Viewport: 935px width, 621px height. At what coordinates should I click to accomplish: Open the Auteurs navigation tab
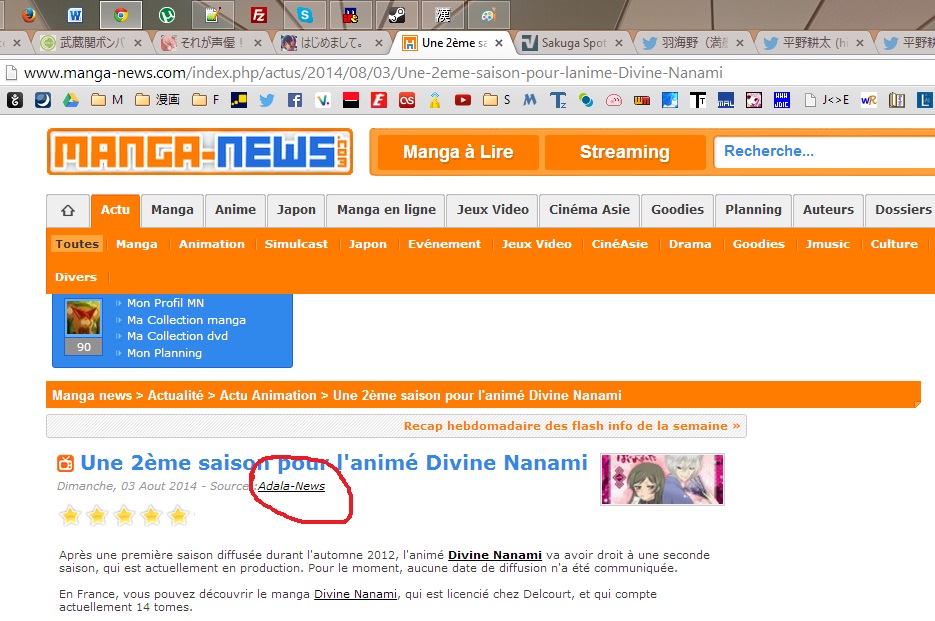[x=828, y=210]
